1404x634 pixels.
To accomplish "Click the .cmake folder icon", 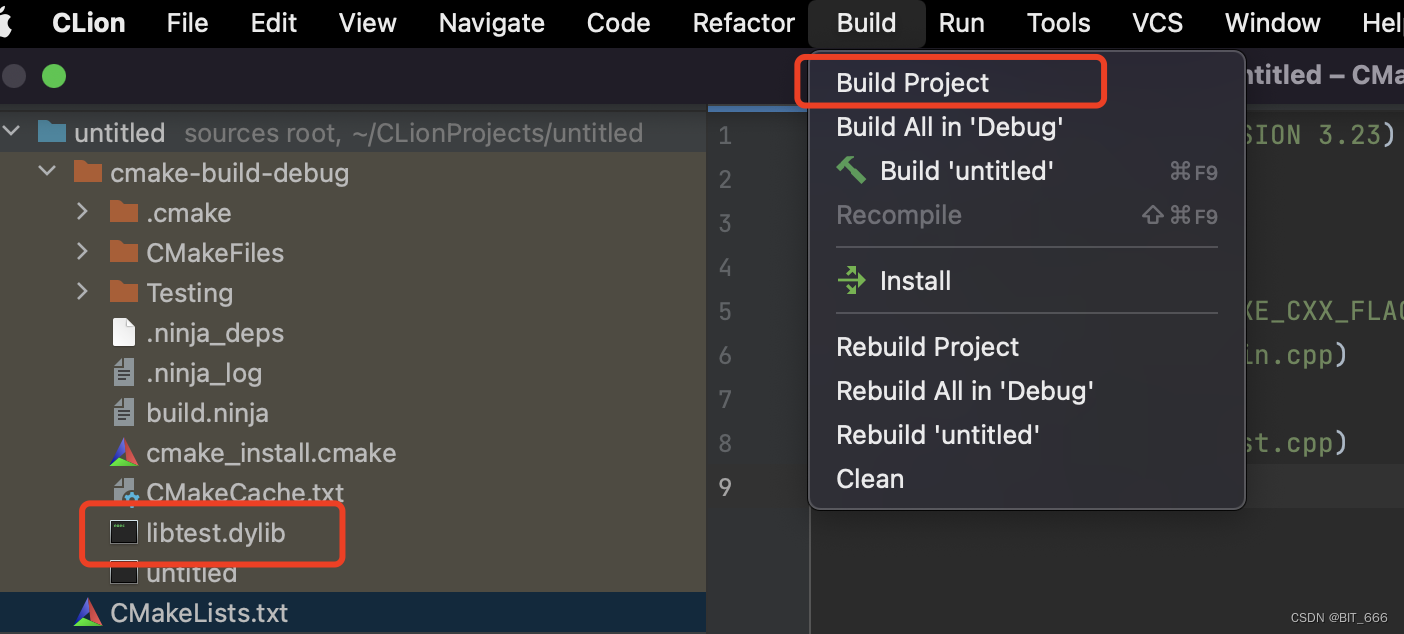I will click(124, 213).
